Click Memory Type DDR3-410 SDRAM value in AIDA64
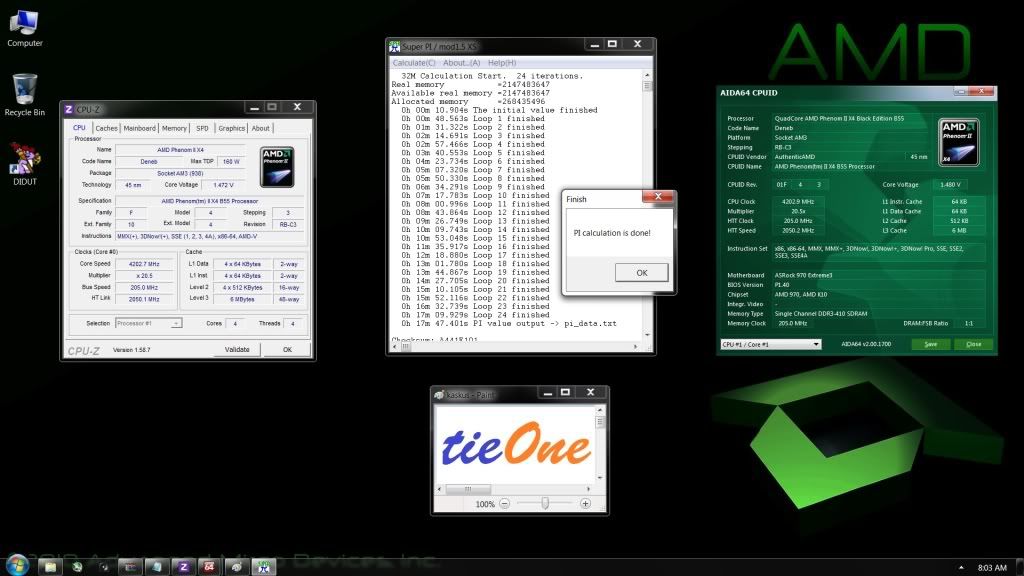The height and width of the screenshot is (576, 1024). pos(821,313)
